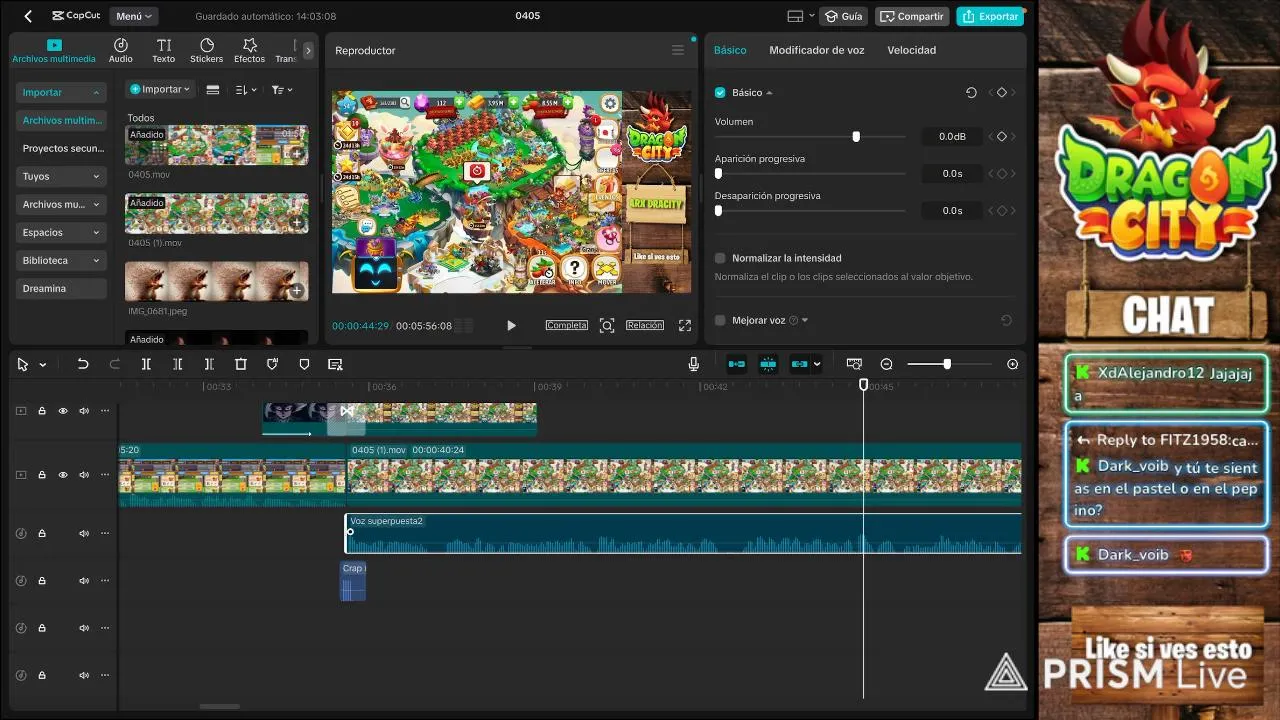Add a marker with the shield icon

tap(305, 364)
